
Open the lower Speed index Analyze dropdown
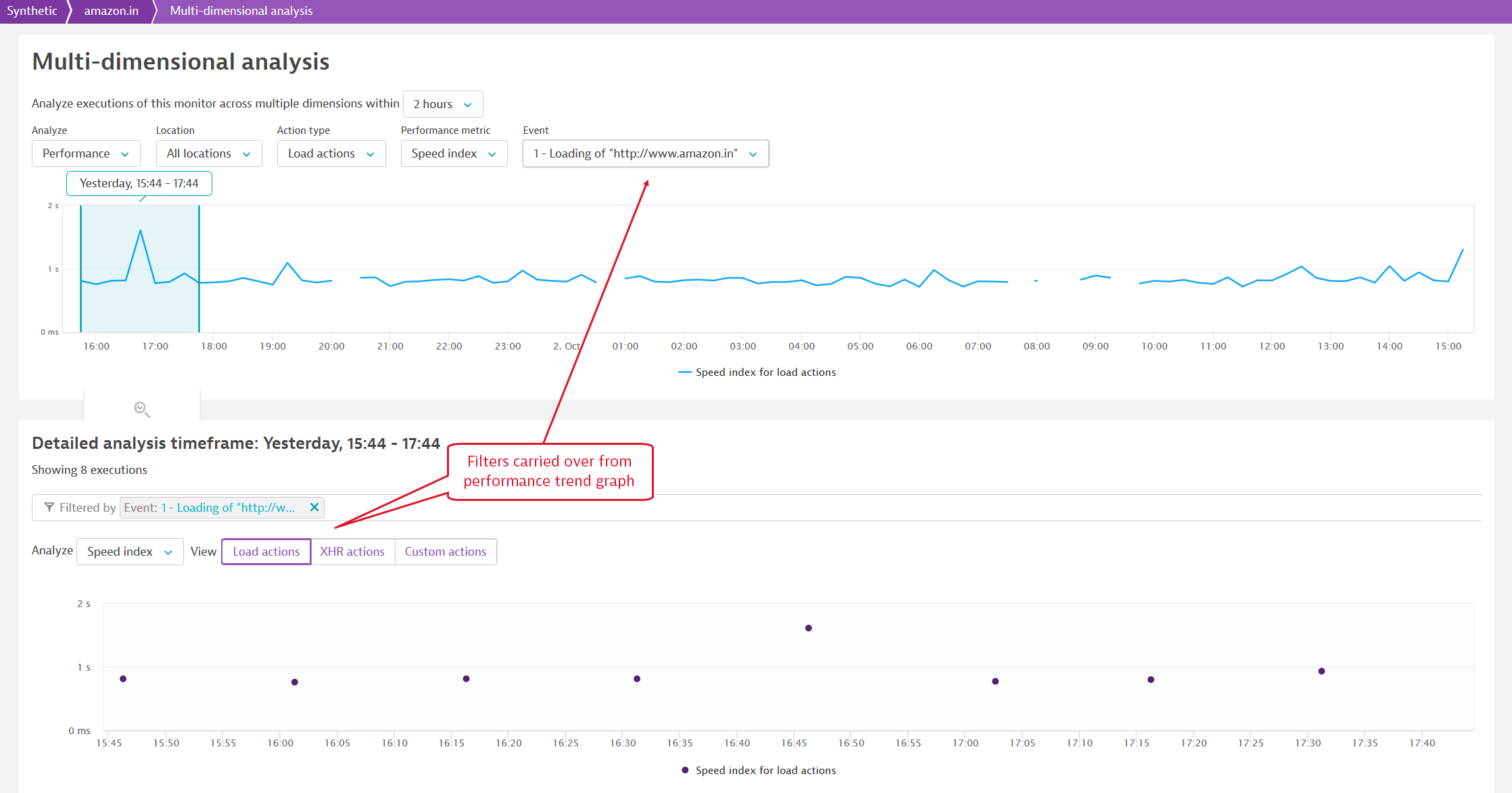point(130,552)
